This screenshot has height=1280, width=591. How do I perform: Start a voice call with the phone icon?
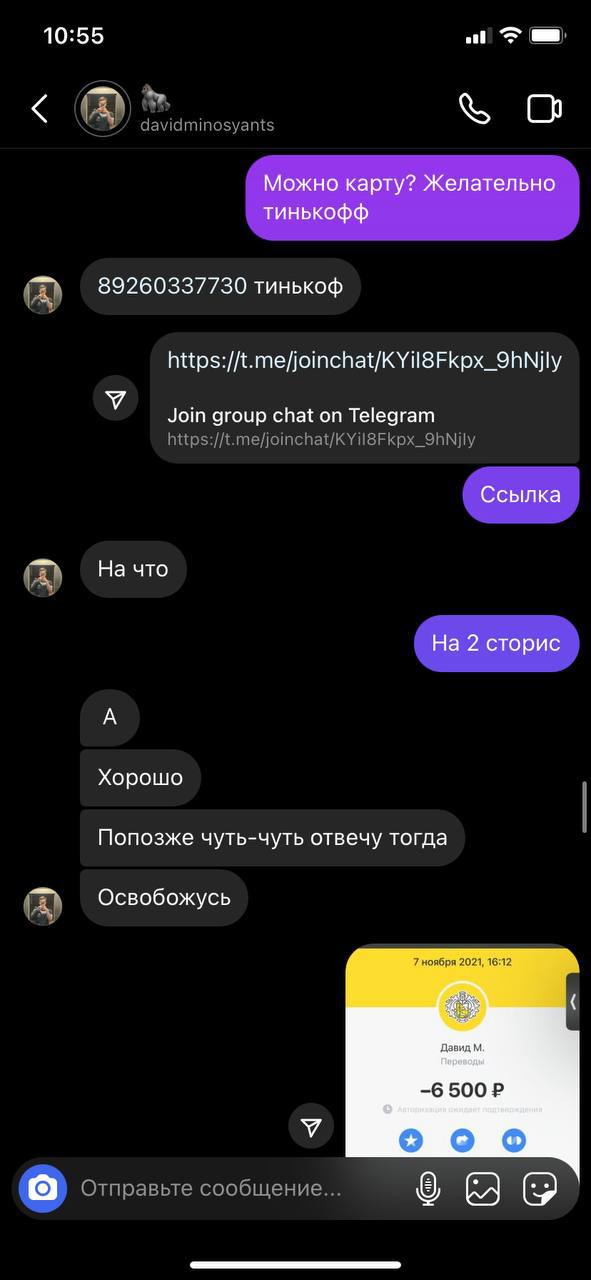point(474,108)
